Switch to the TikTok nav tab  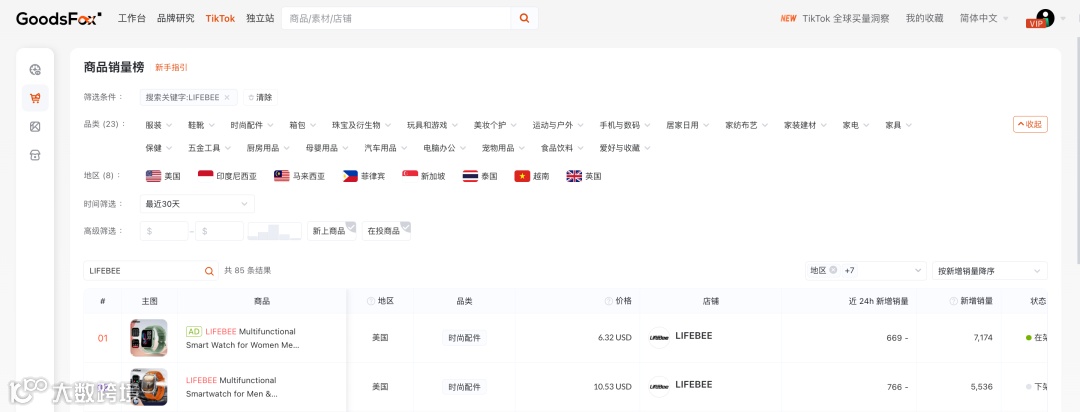(x=220, y=19)
